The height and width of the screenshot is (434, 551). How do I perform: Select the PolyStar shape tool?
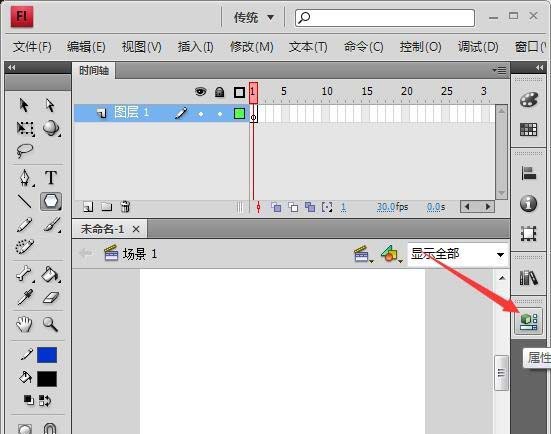(x=51, y=201)
